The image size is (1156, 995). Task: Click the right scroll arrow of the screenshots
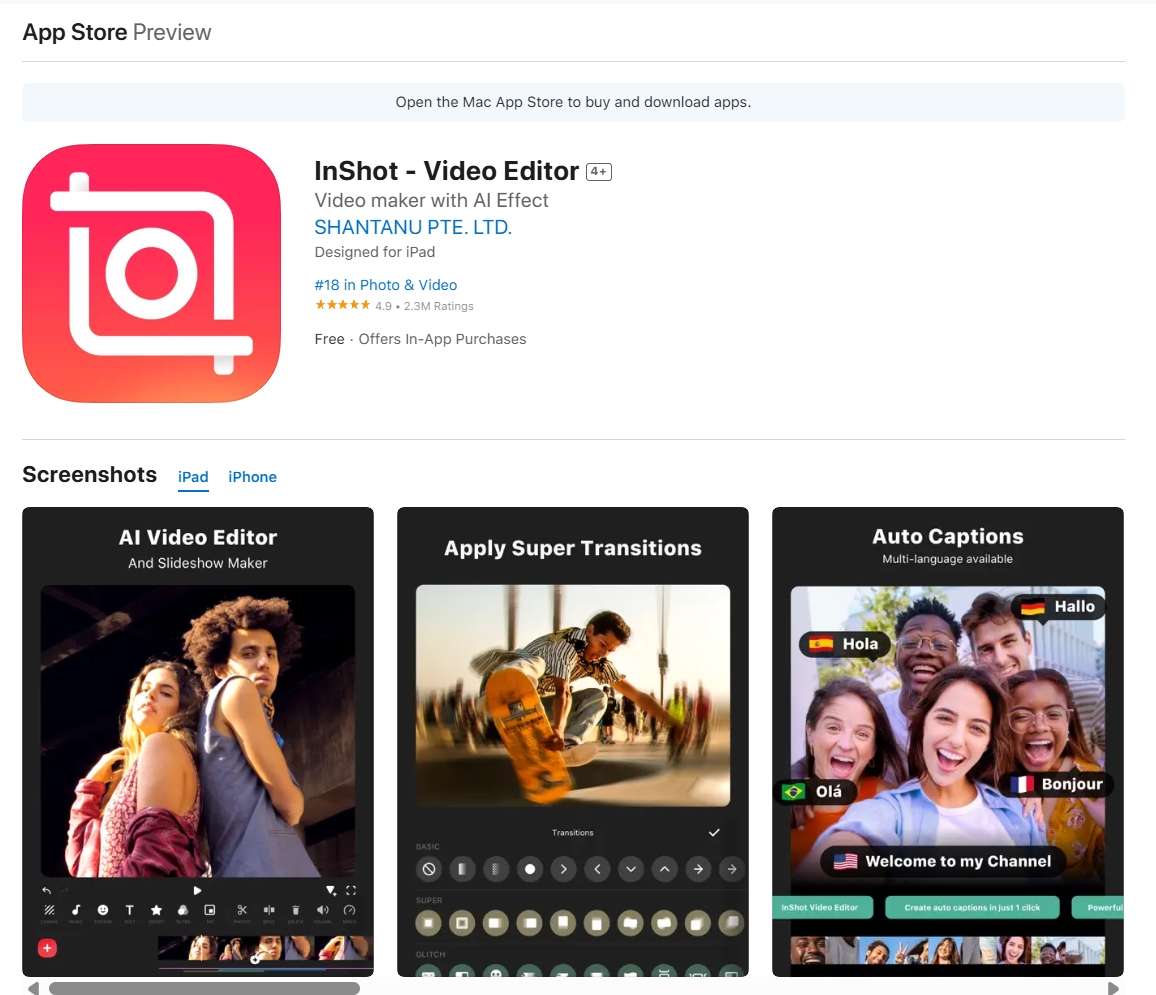pyautogui.click(x=1113, y=988)
